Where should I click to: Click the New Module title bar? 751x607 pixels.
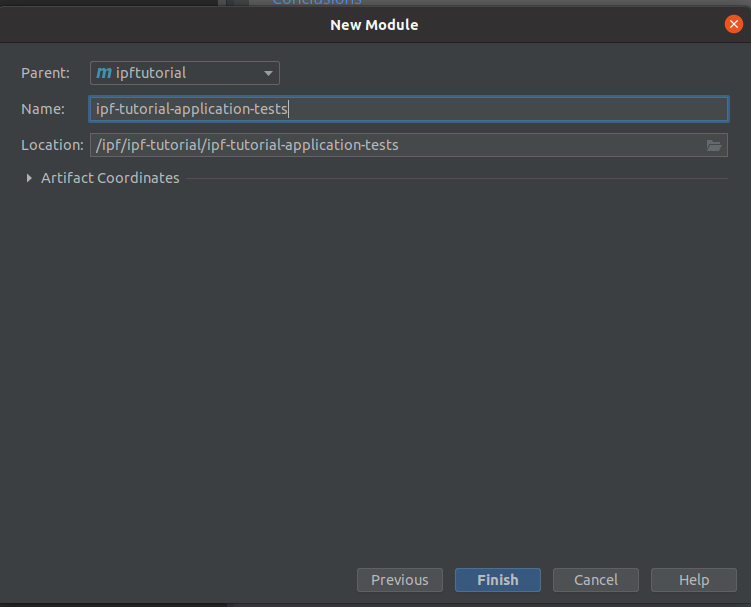374,24
